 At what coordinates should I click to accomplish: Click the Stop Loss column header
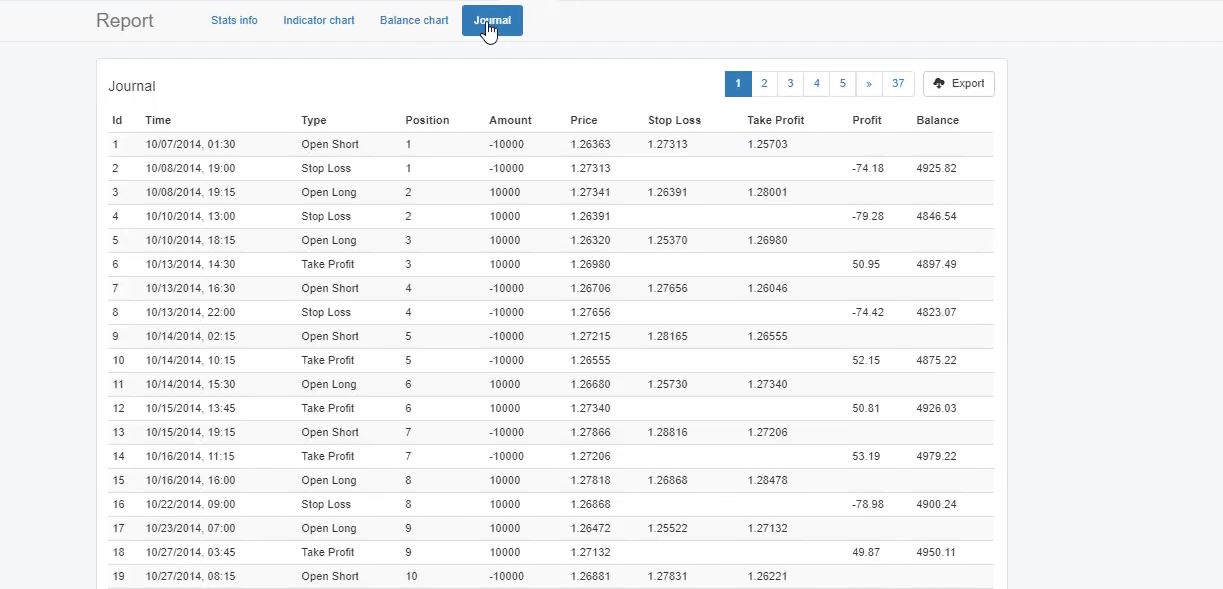[674, 120]
